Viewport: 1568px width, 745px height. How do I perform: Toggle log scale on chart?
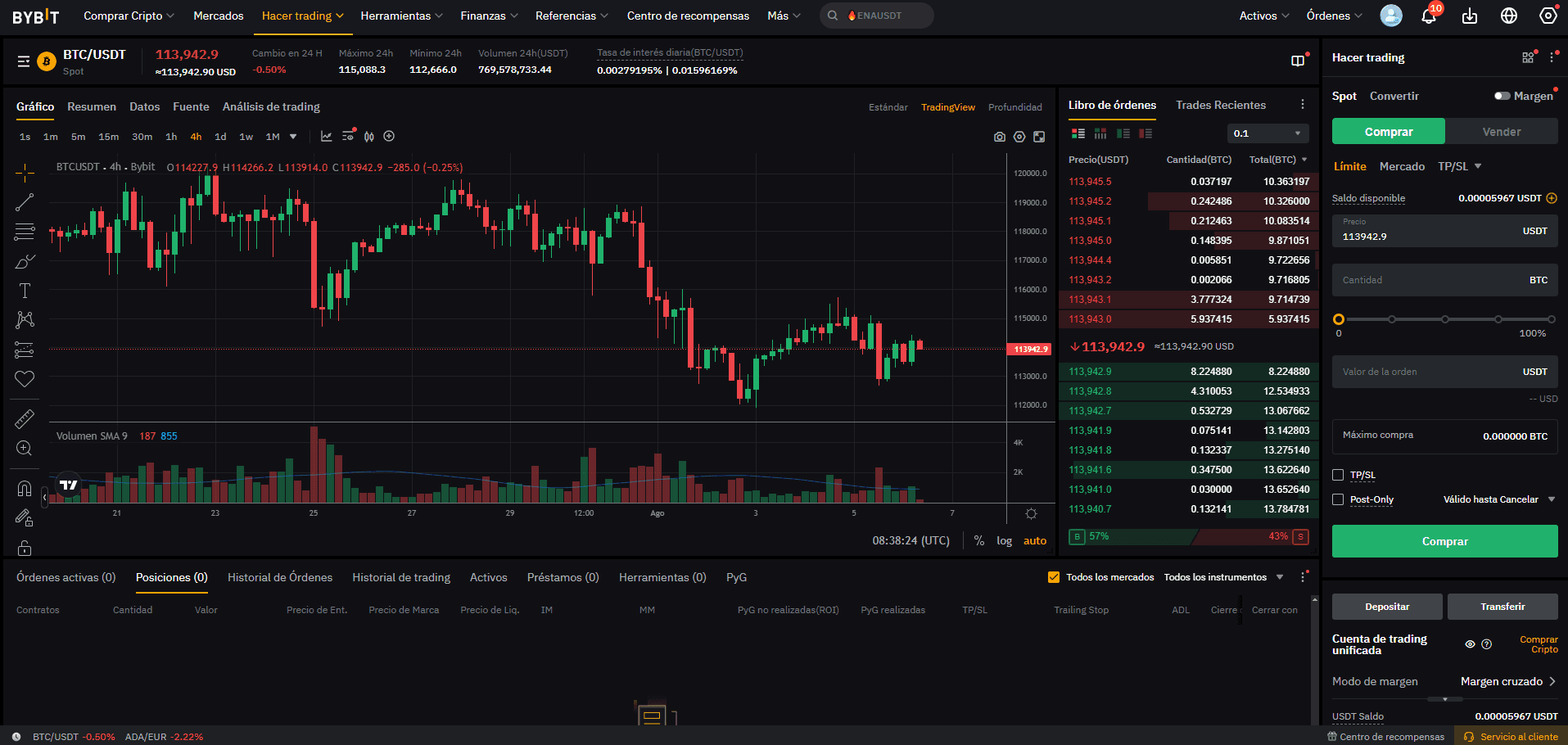point(1004,540)
